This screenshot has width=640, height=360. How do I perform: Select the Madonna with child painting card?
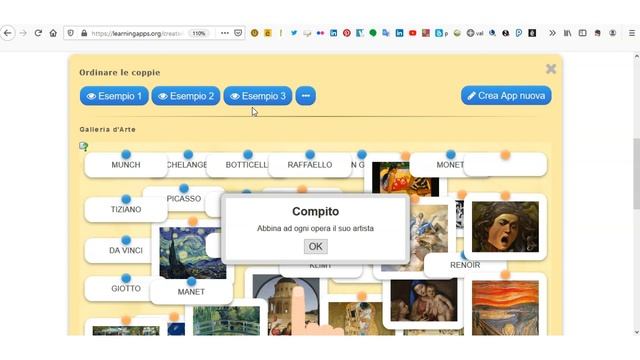click(424, 300)
